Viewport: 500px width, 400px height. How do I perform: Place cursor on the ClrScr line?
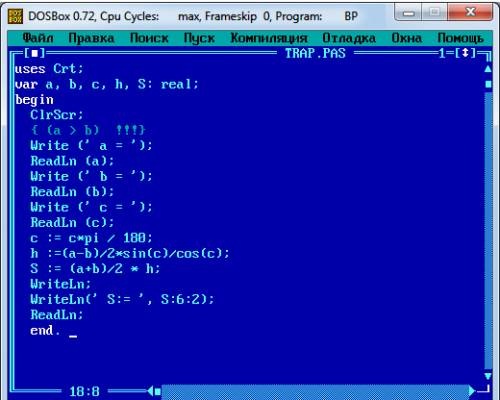tap(56, 115)
